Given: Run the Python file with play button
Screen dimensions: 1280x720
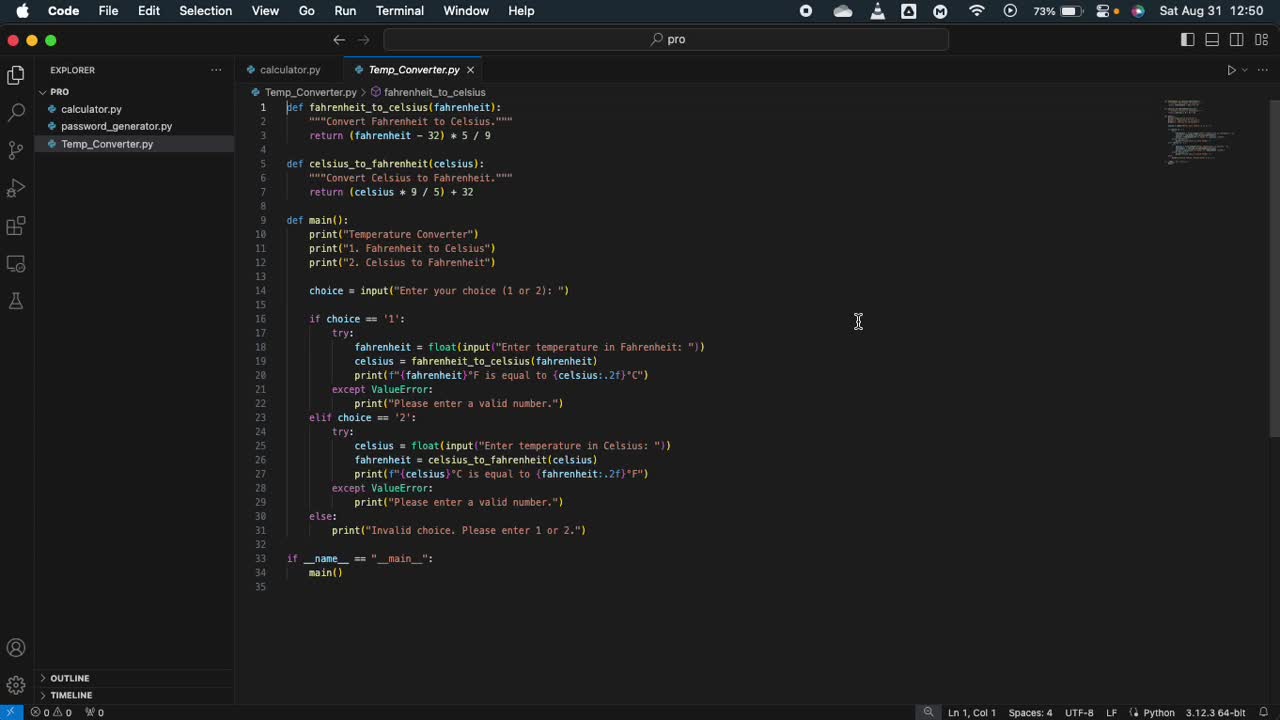Looking at the screenshot, I should (x=1231, y=70).
